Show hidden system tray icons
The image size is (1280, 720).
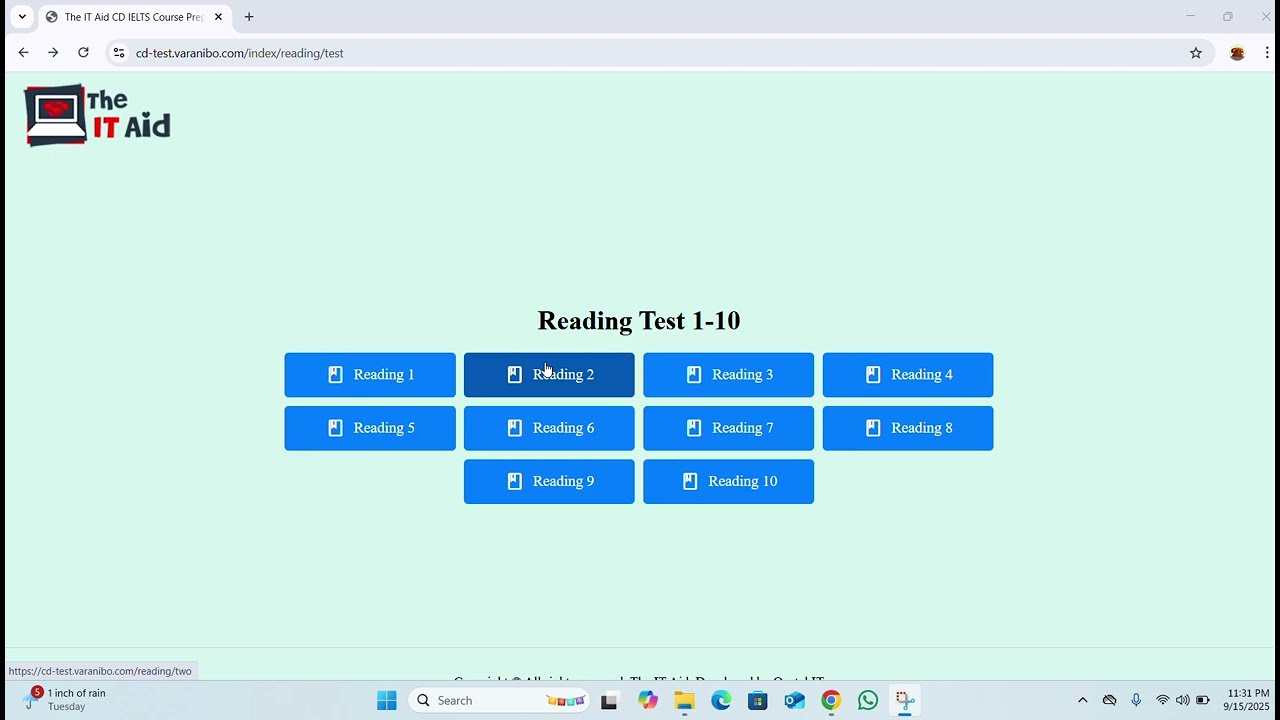point(1082,700)
